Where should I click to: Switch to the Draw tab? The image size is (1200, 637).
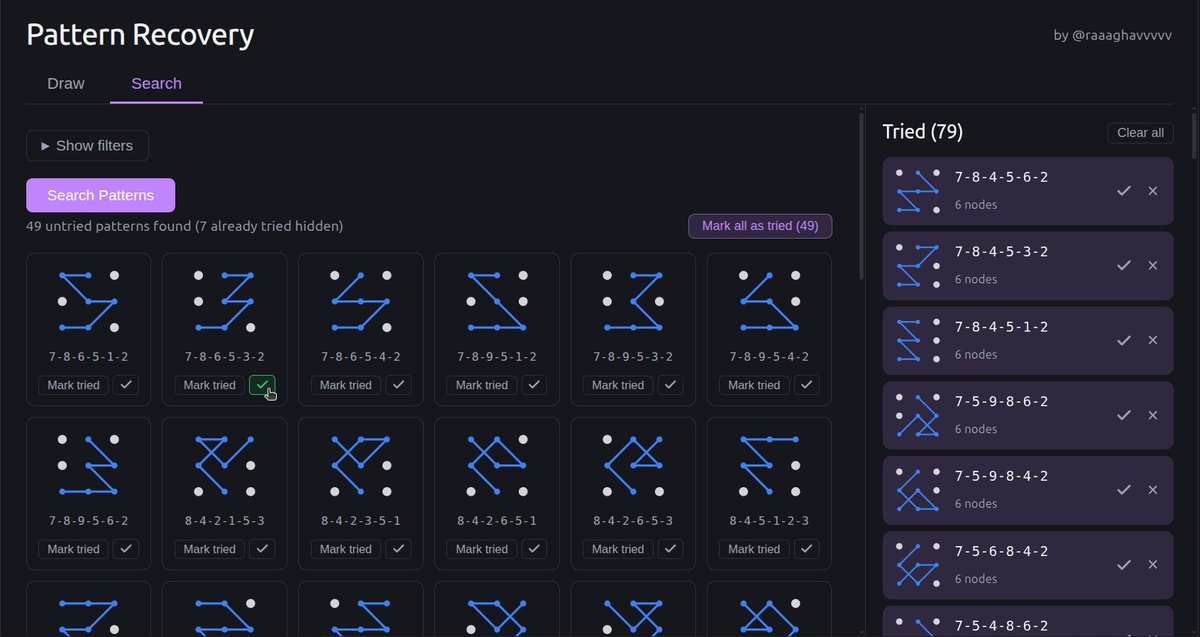click(x=66, y=84)
